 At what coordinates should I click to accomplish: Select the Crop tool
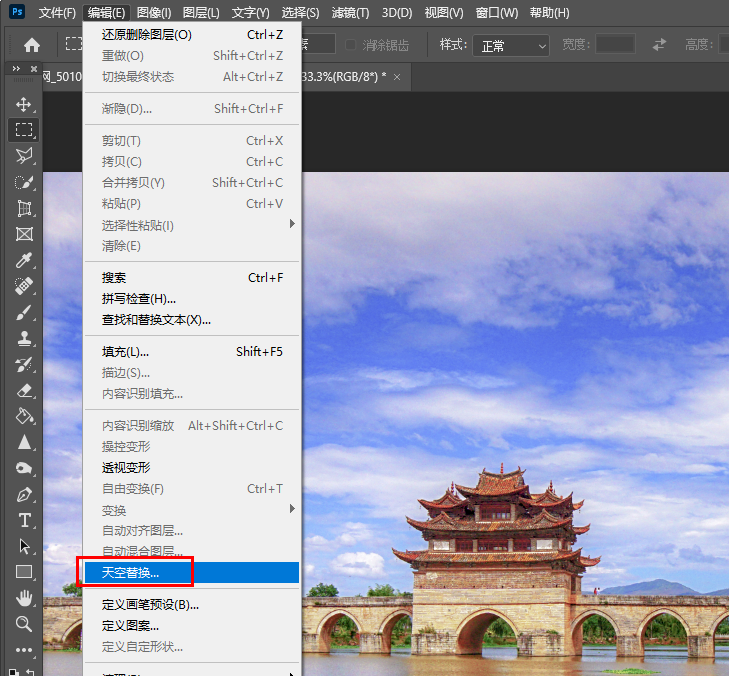(x=24, y=208)
